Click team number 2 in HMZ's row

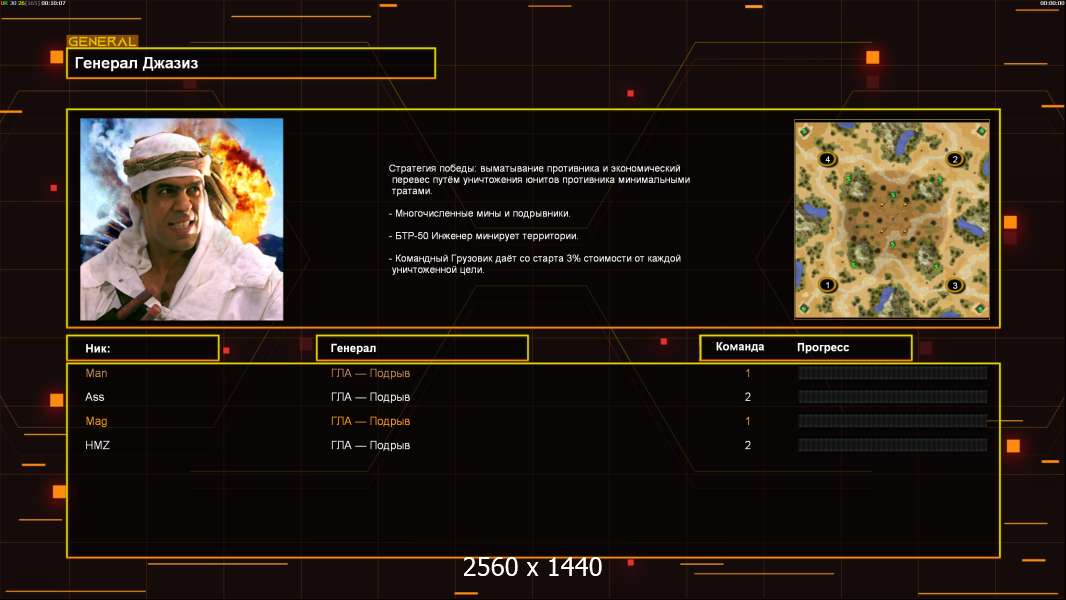[x=748, y=445]
